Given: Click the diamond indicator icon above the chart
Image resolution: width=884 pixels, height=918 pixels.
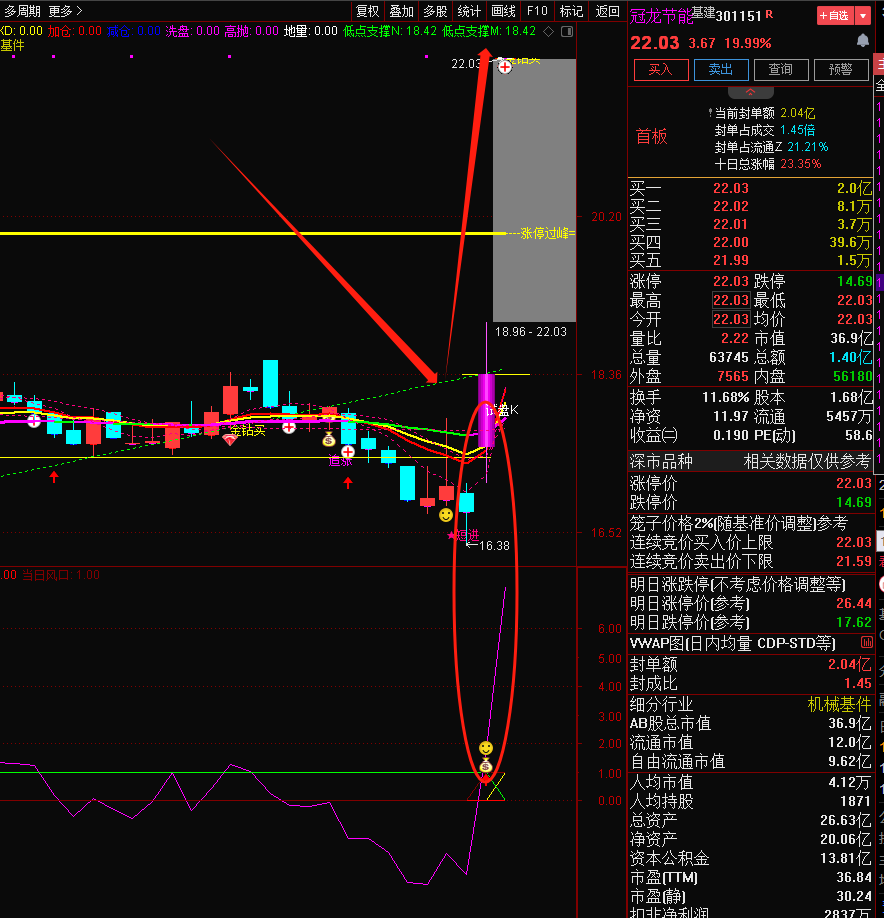Looking at the screenshot, I should (x=549, y=32).
